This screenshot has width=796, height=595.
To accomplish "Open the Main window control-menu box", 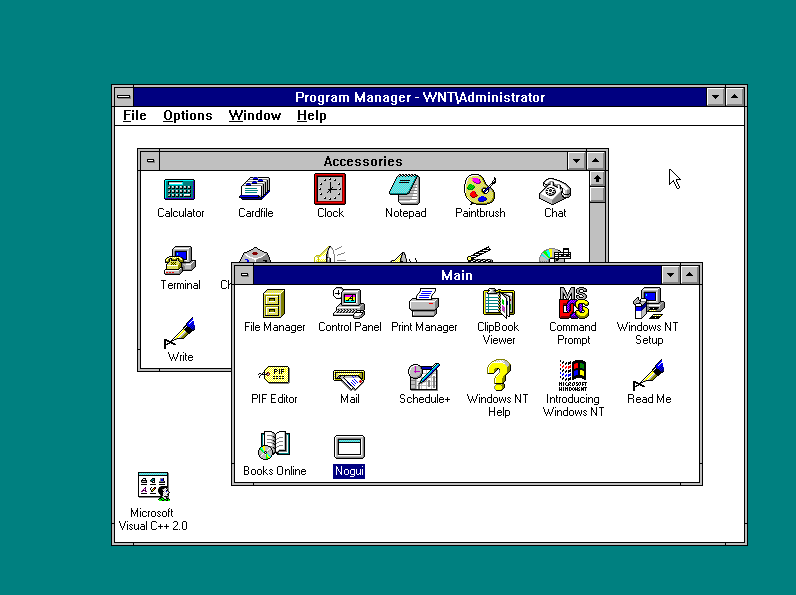I will coord(244,274).
